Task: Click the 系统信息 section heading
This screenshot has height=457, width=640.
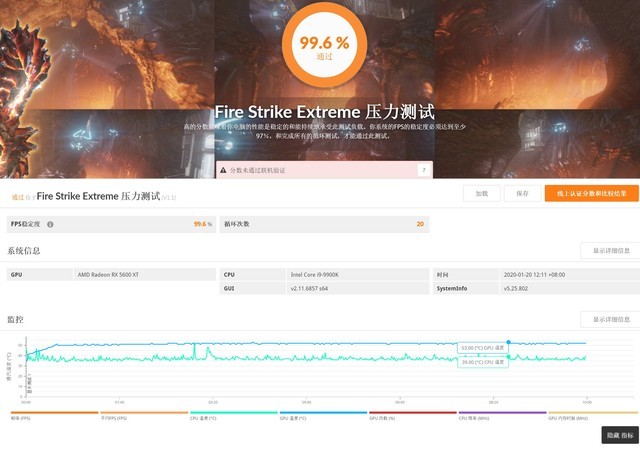Action: click(x=24, y=251)
